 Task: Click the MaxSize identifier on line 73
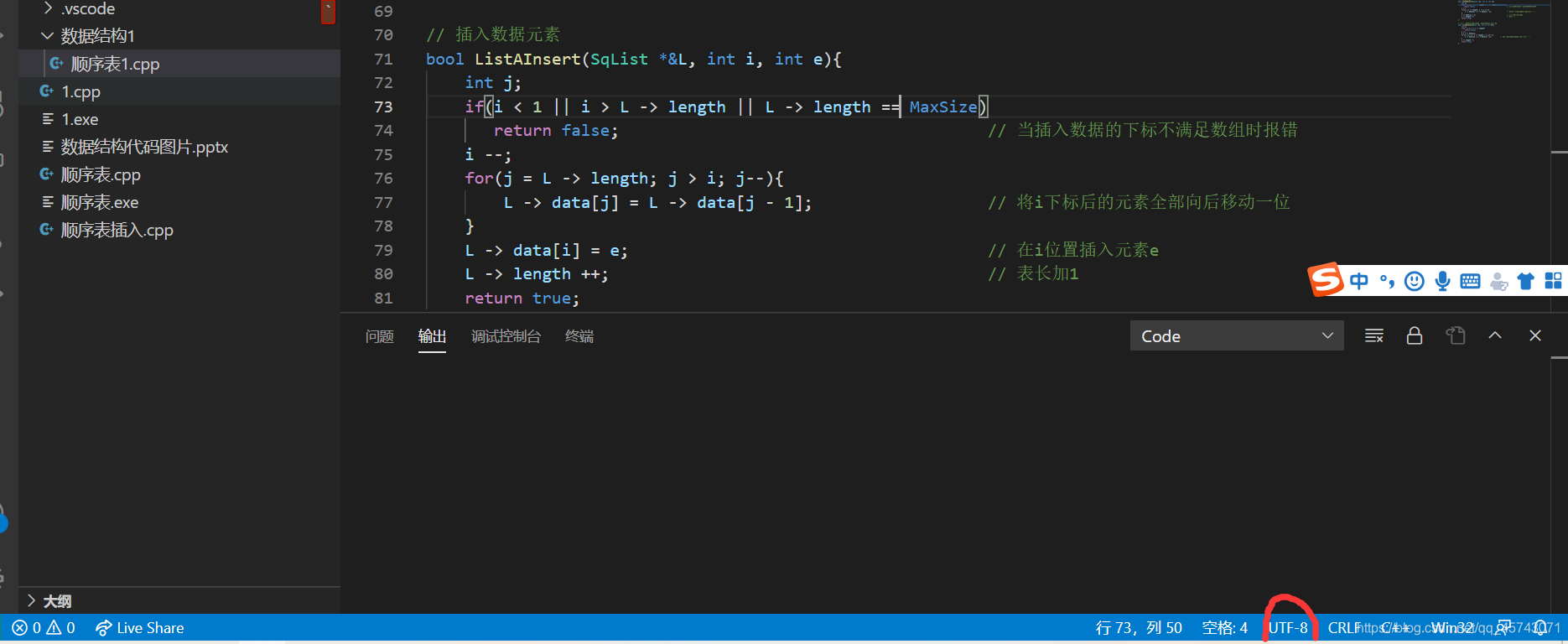click(943, 106)
